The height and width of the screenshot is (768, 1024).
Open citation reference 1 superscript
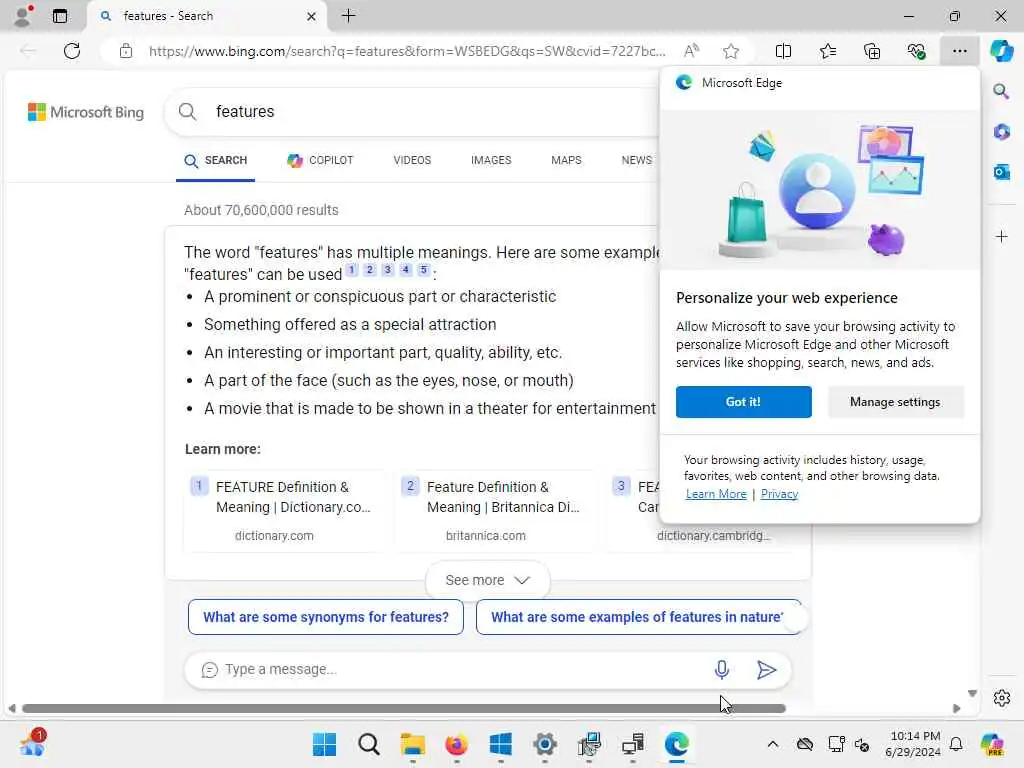point(351,270)
